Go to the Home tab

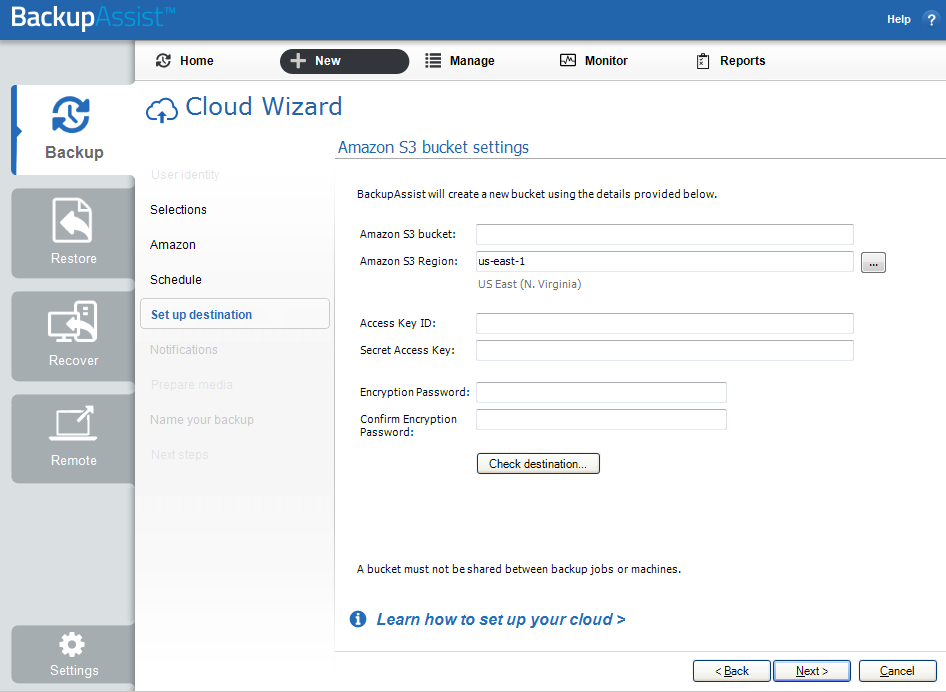point(185,61)
